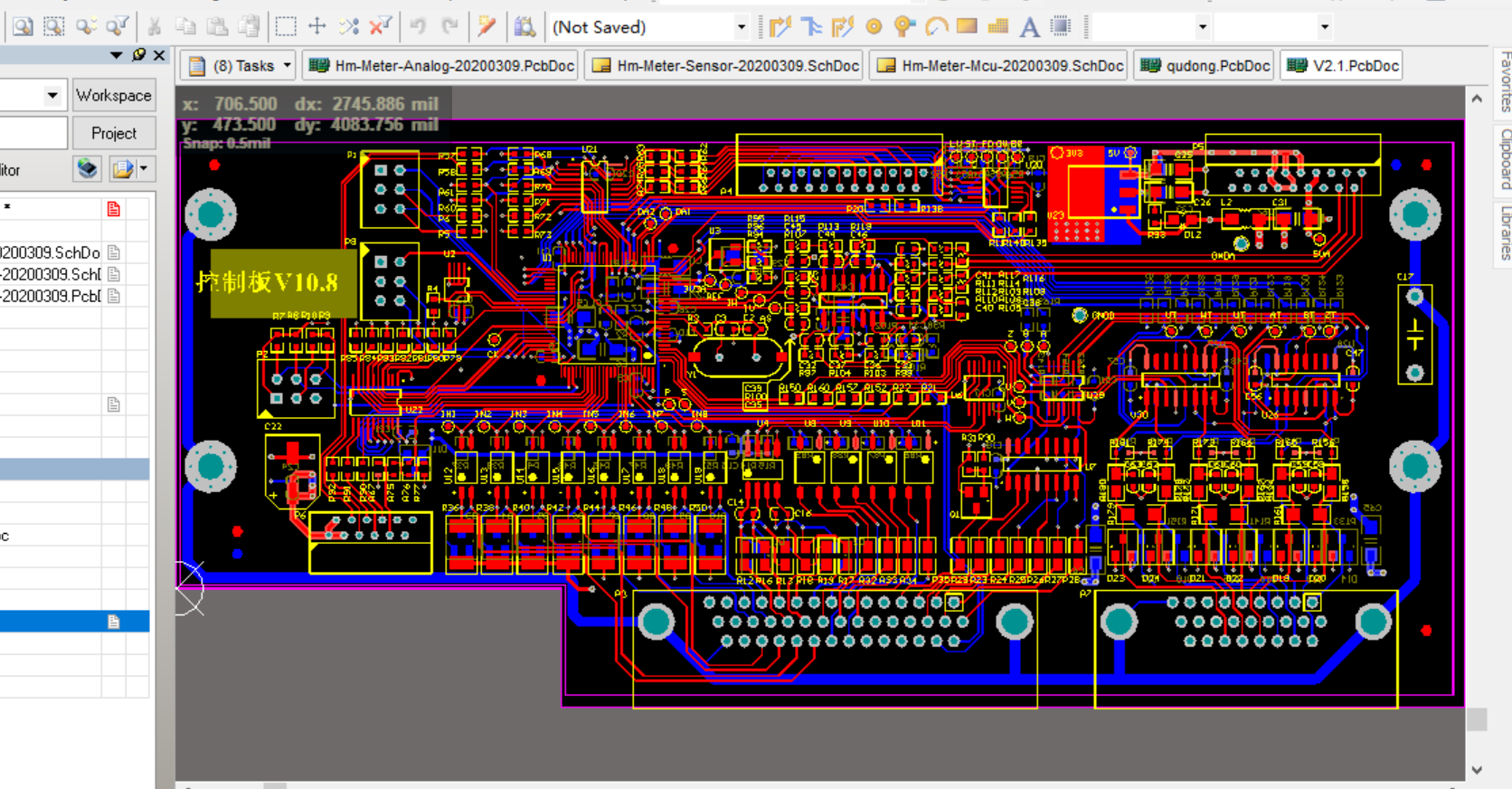Switch to V2.1.PcbDoc tab

[1342, 65]
